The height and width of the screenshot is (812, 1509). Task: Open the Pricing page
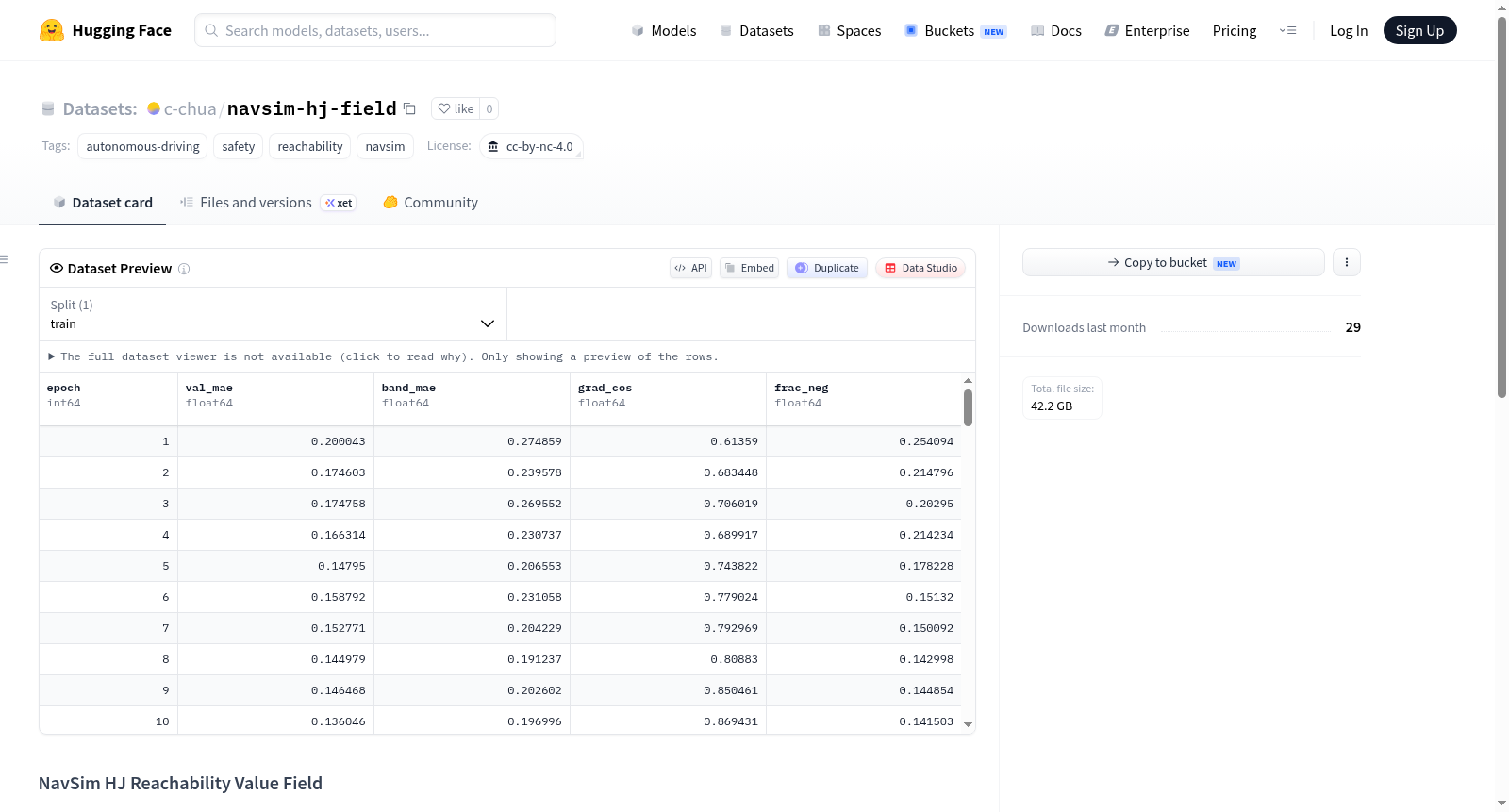pos(1235,30)
